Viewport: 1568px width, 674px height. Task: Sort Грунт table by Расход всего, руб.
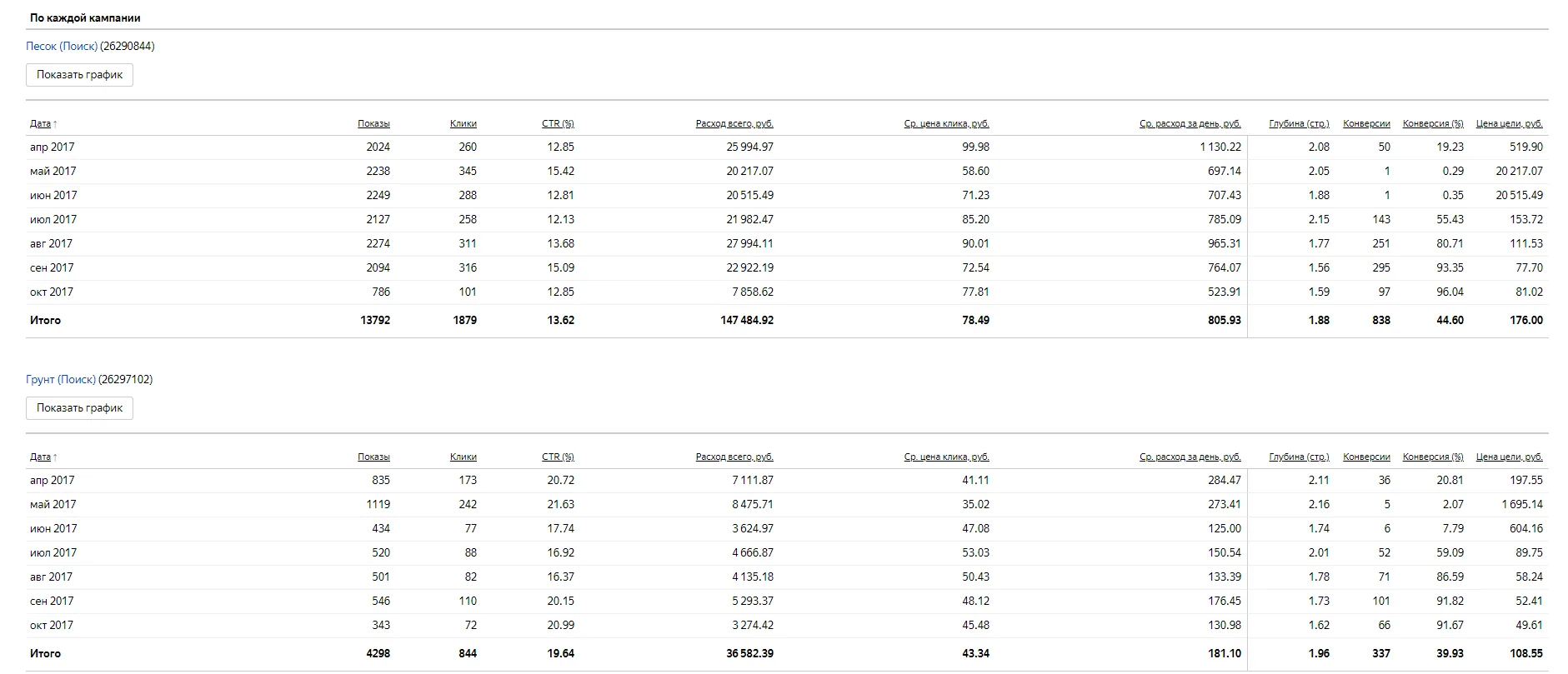[x=734, y=457]
